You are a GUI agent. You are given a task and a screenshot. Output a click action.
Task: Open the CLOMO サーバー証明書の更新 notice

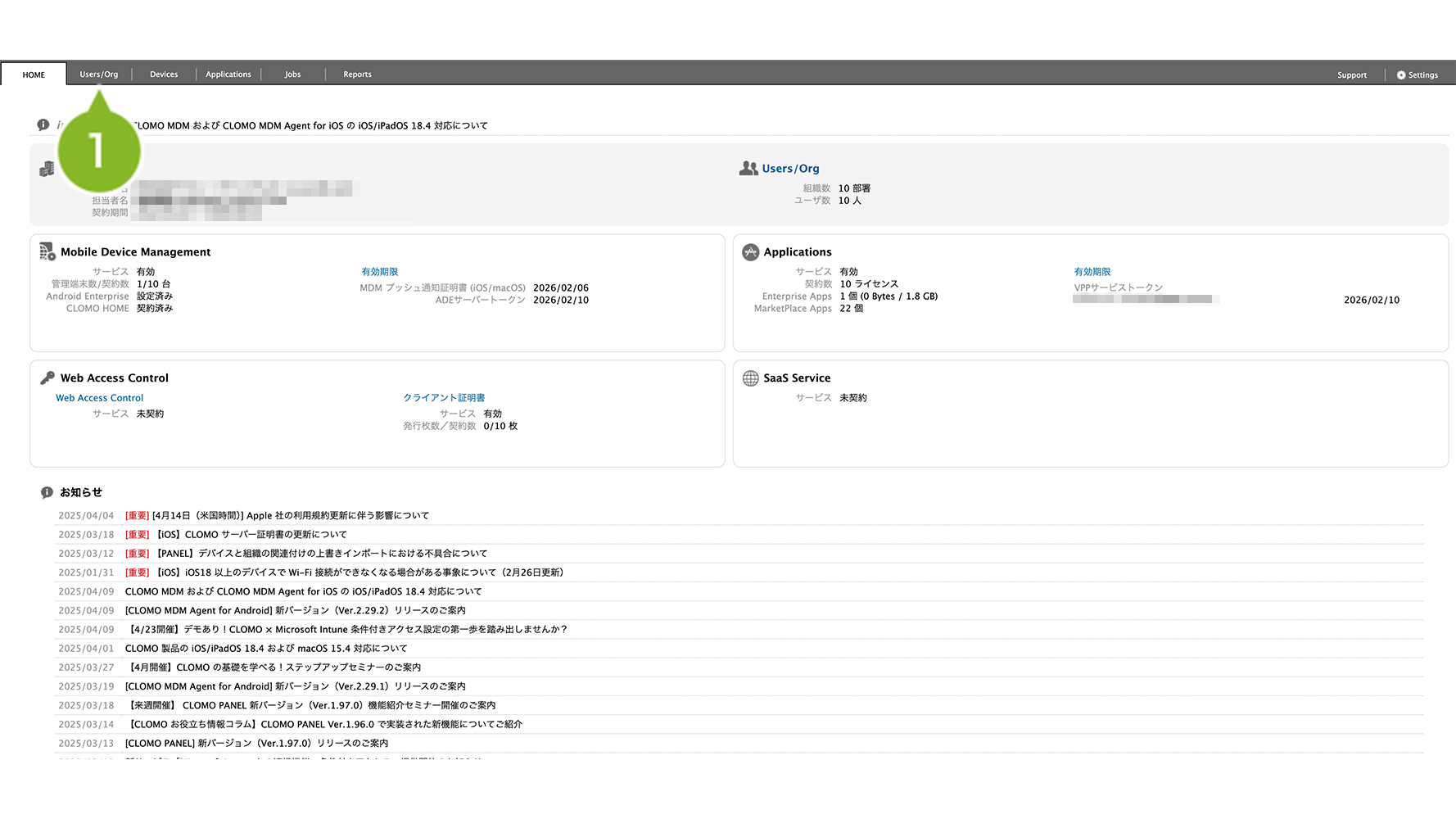click(x=236, y=535)
